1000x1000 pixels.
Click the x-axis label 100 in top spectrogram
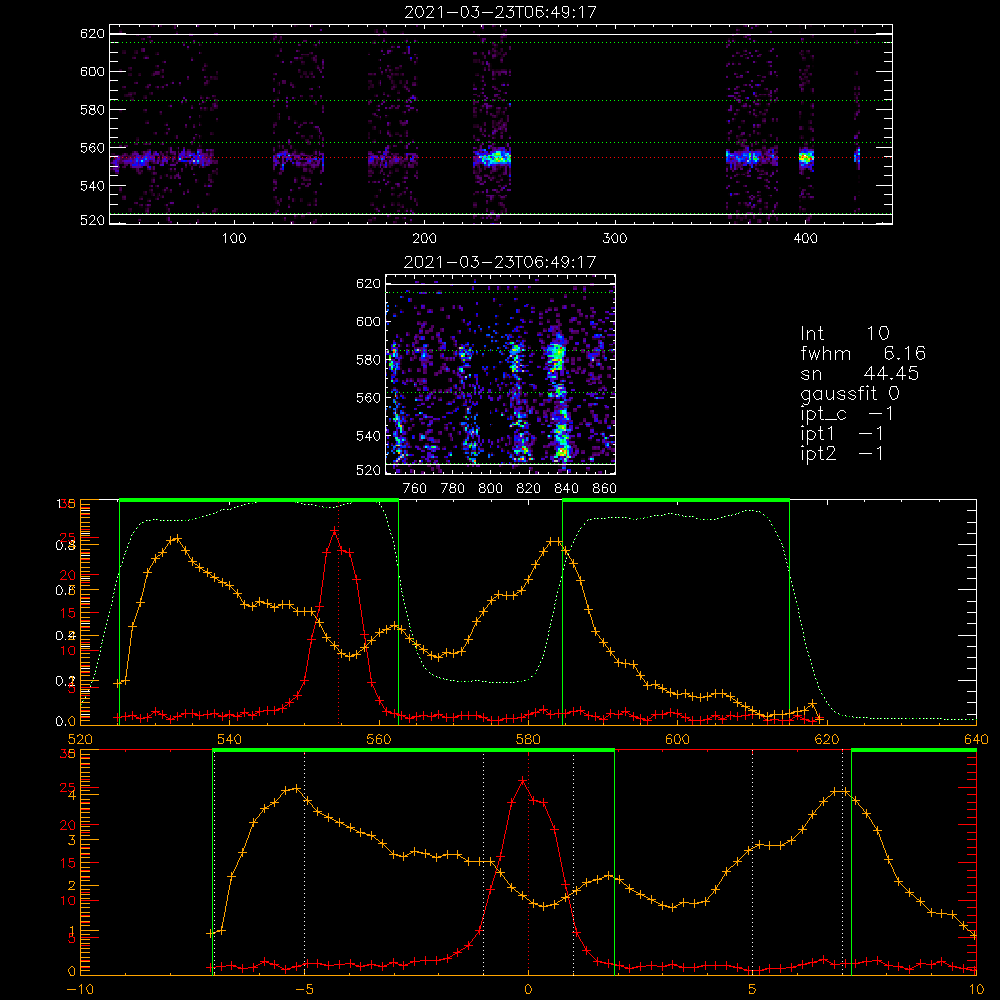[234, 239]
